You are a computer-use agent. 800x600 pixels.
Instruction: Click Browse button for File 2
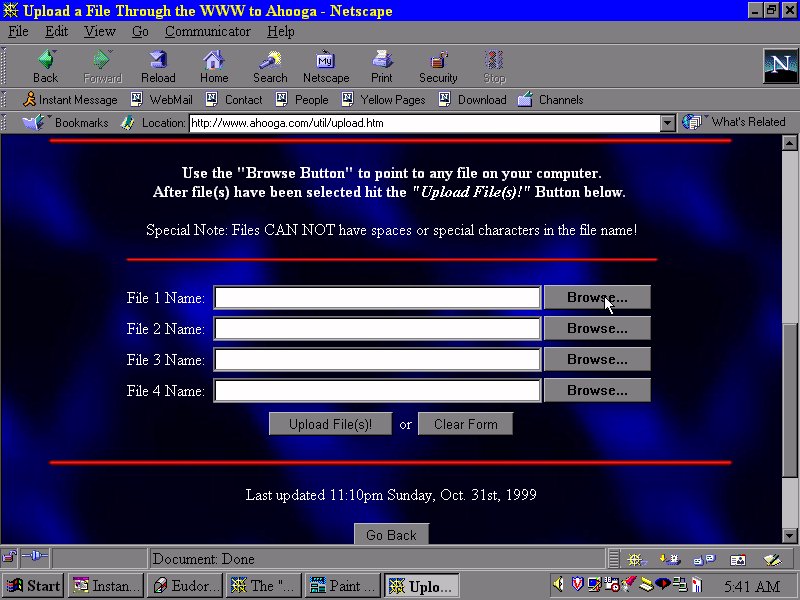point(597,328)
